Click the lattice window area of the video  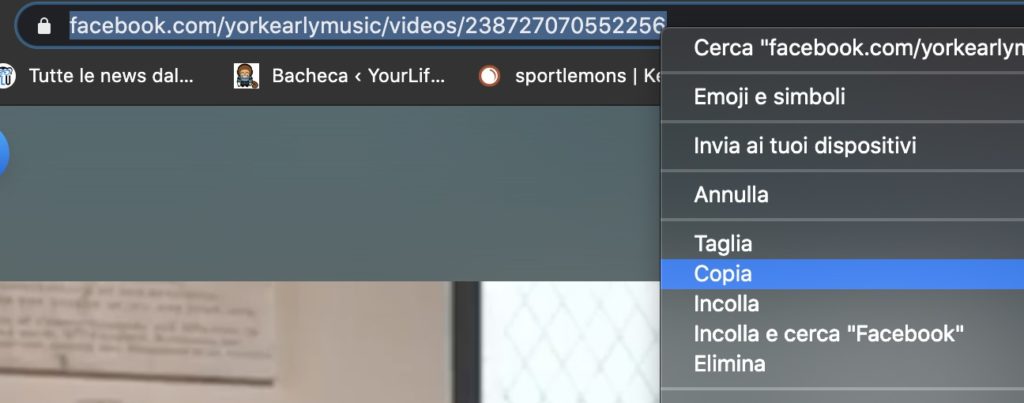[570, 342]
